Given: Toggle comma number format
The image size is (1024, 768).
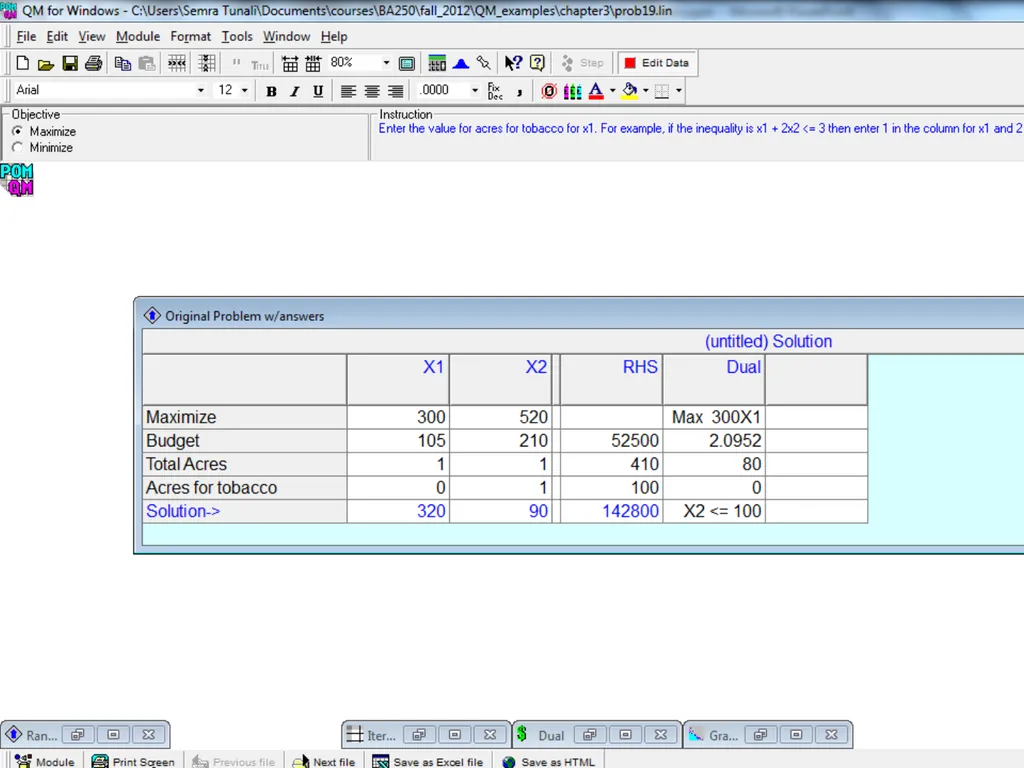Looking at the screenshot, I should 519,91.
